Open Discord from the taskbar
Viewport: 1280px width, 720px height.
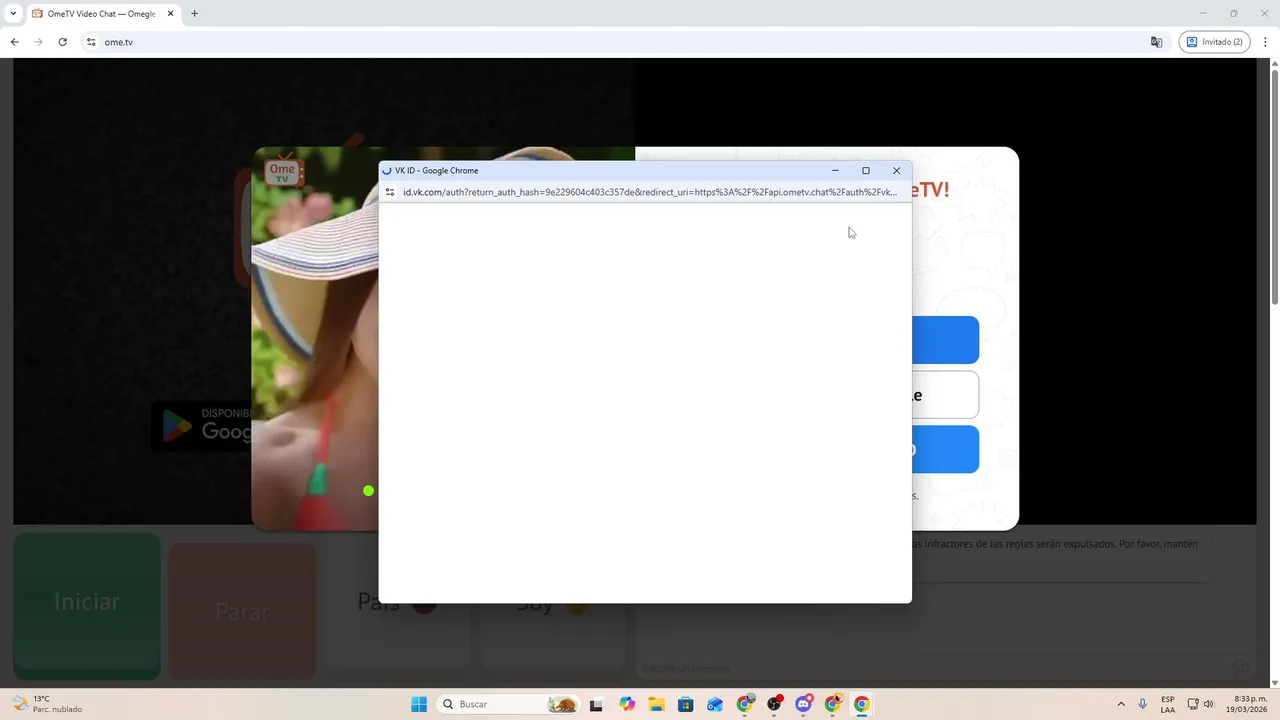(803, 704)
